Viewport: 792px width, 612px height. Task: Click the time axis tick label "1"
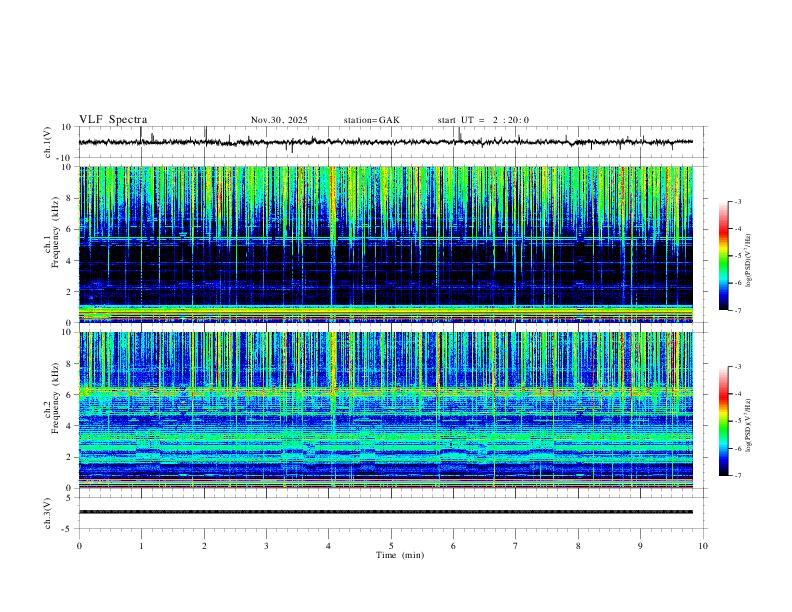pos(141,546)
